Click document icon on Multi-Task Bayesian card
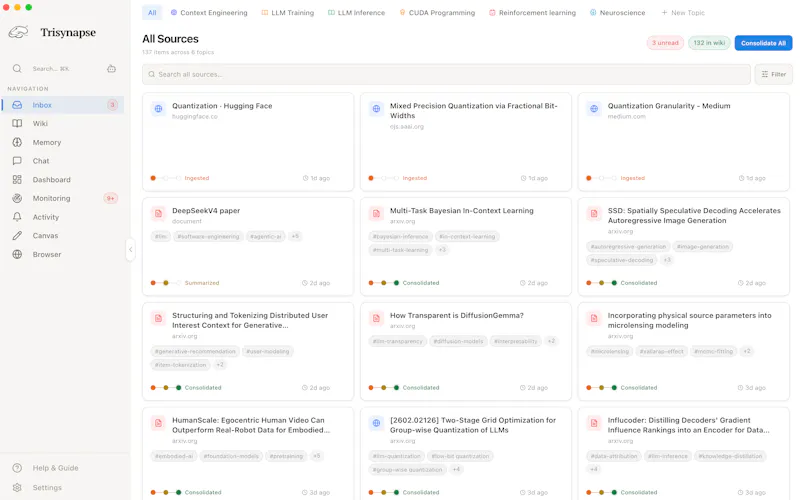800x500 pixels. pos(377,213)
